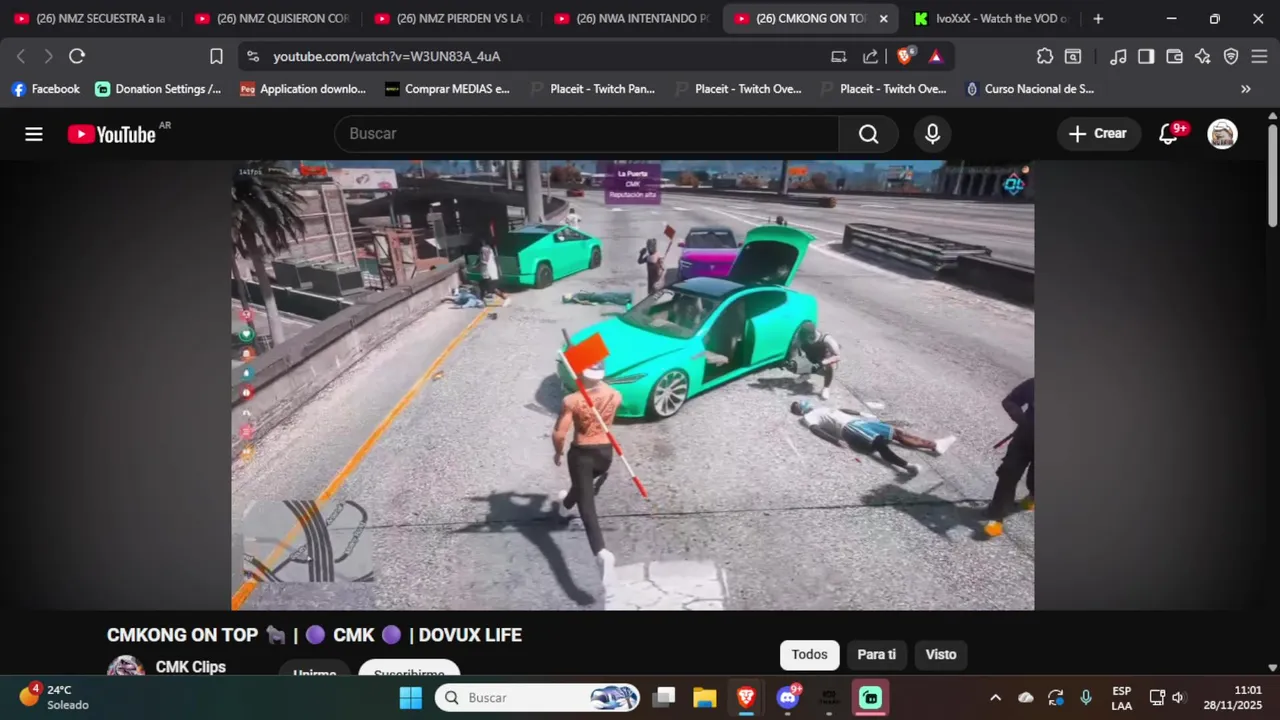The width and height of the screenshot is (1280, 720).
Task: Select the Para ti filter chip
Action: tap(876, 655)
